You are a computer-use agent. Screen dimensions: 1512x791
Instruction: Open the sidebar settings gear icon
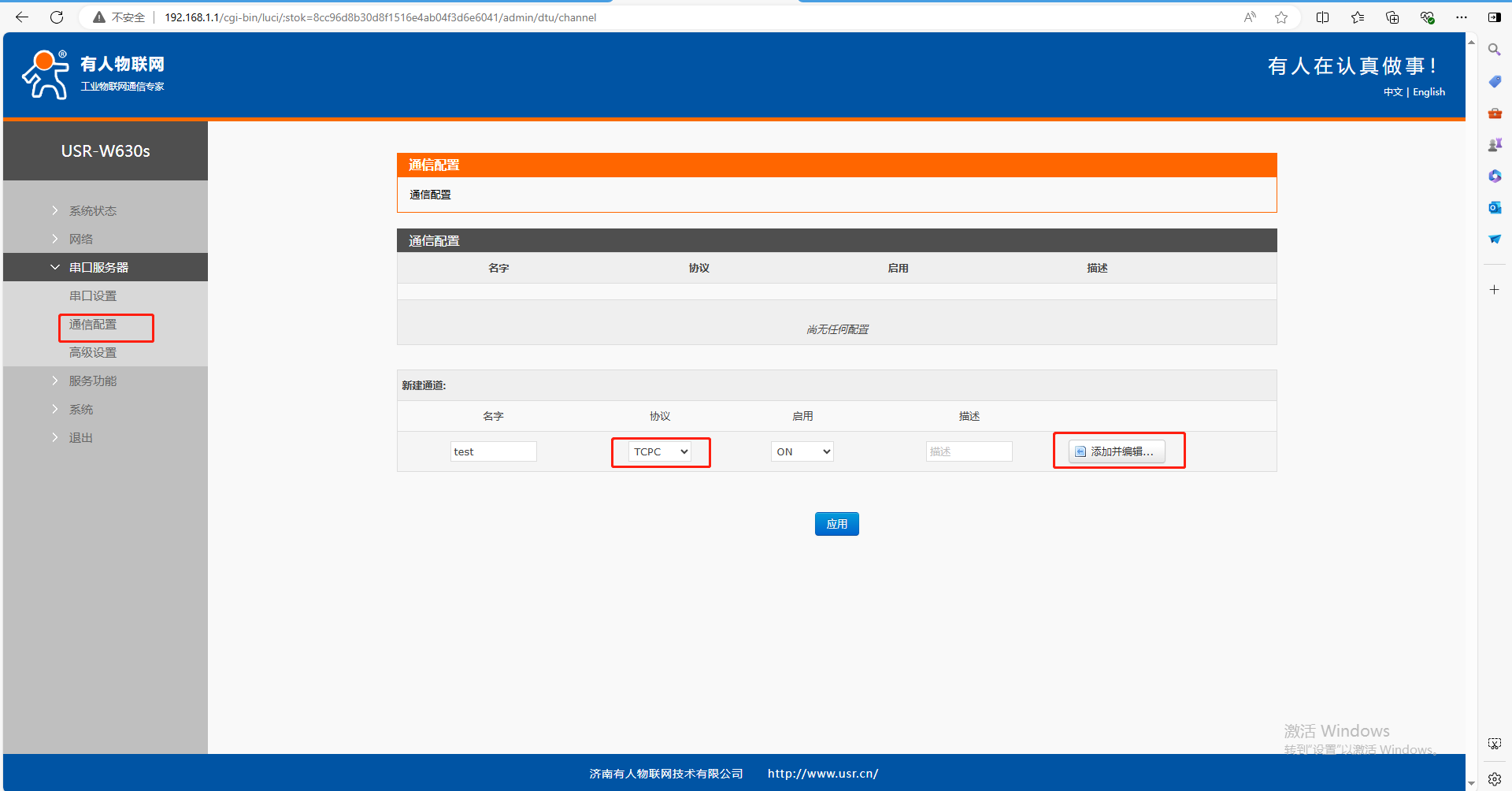[1494, 778]
